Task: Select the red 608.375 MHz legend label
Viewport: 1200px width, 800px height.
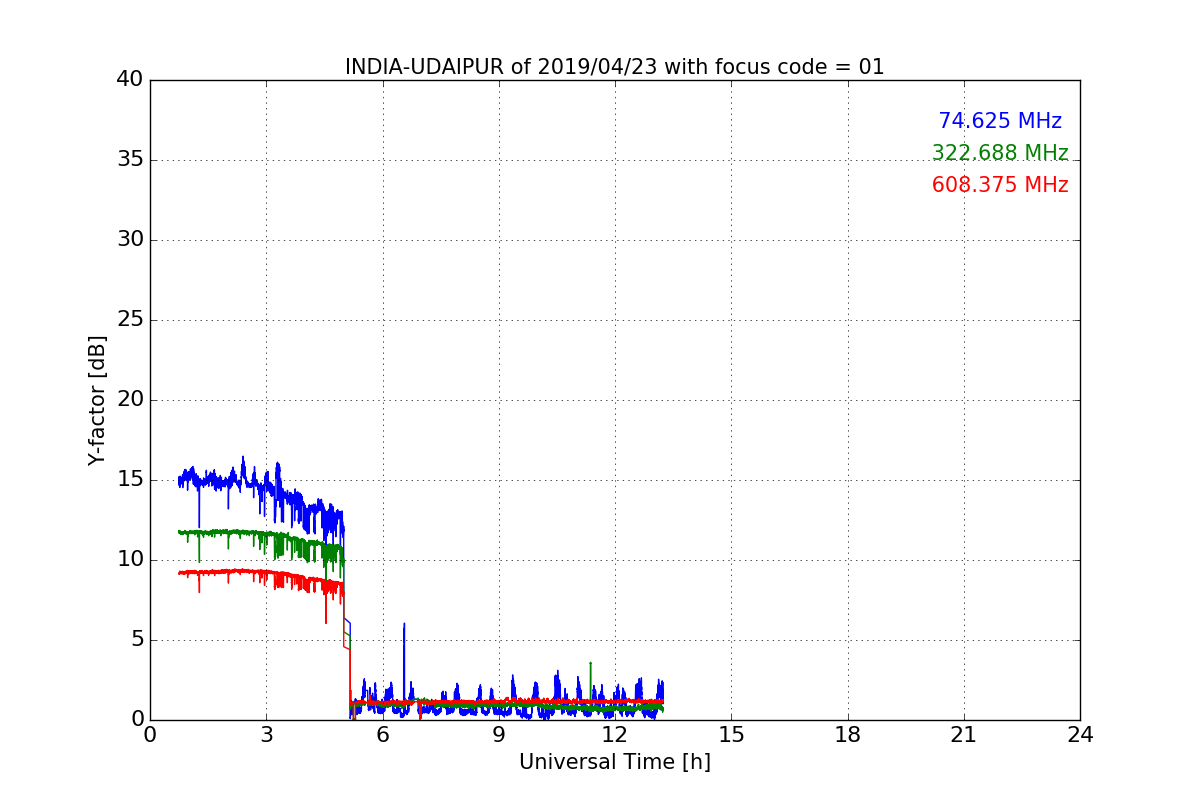Action: [x=1000, y=185]
